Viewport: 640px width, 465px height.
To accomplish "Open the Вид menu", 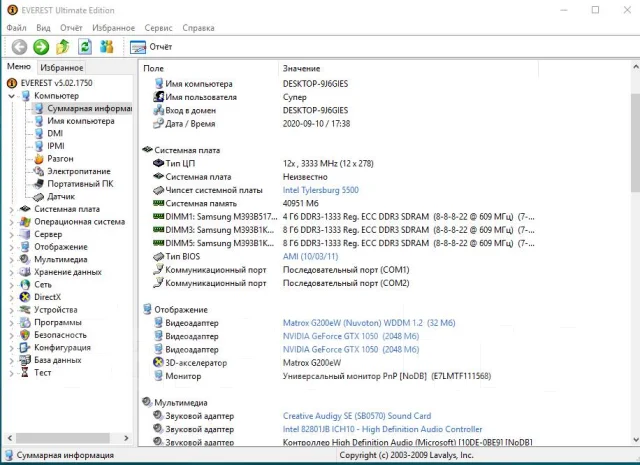I will [x=43, y=28].
